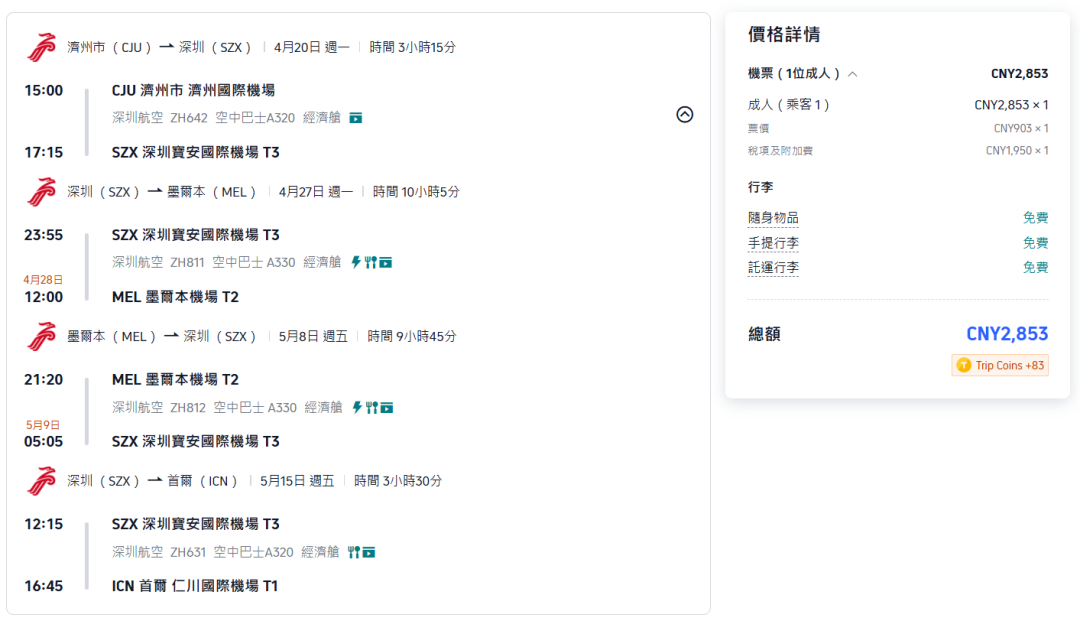Click the entertainment icon on flight ZH812
This screenshot has width=1080, height=621.
[387, 407]
